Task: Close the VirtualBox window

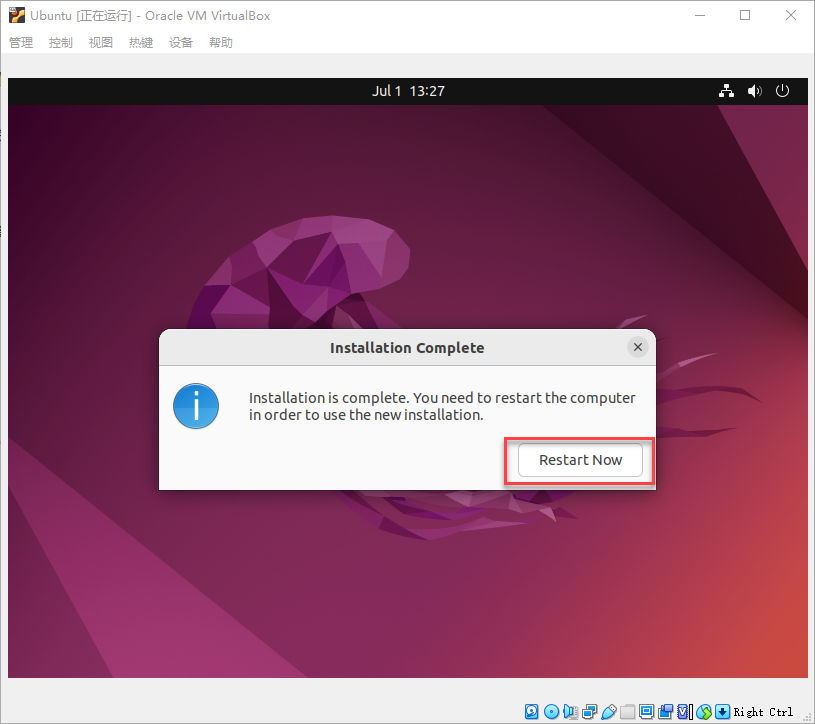Action: pos(791,15)
